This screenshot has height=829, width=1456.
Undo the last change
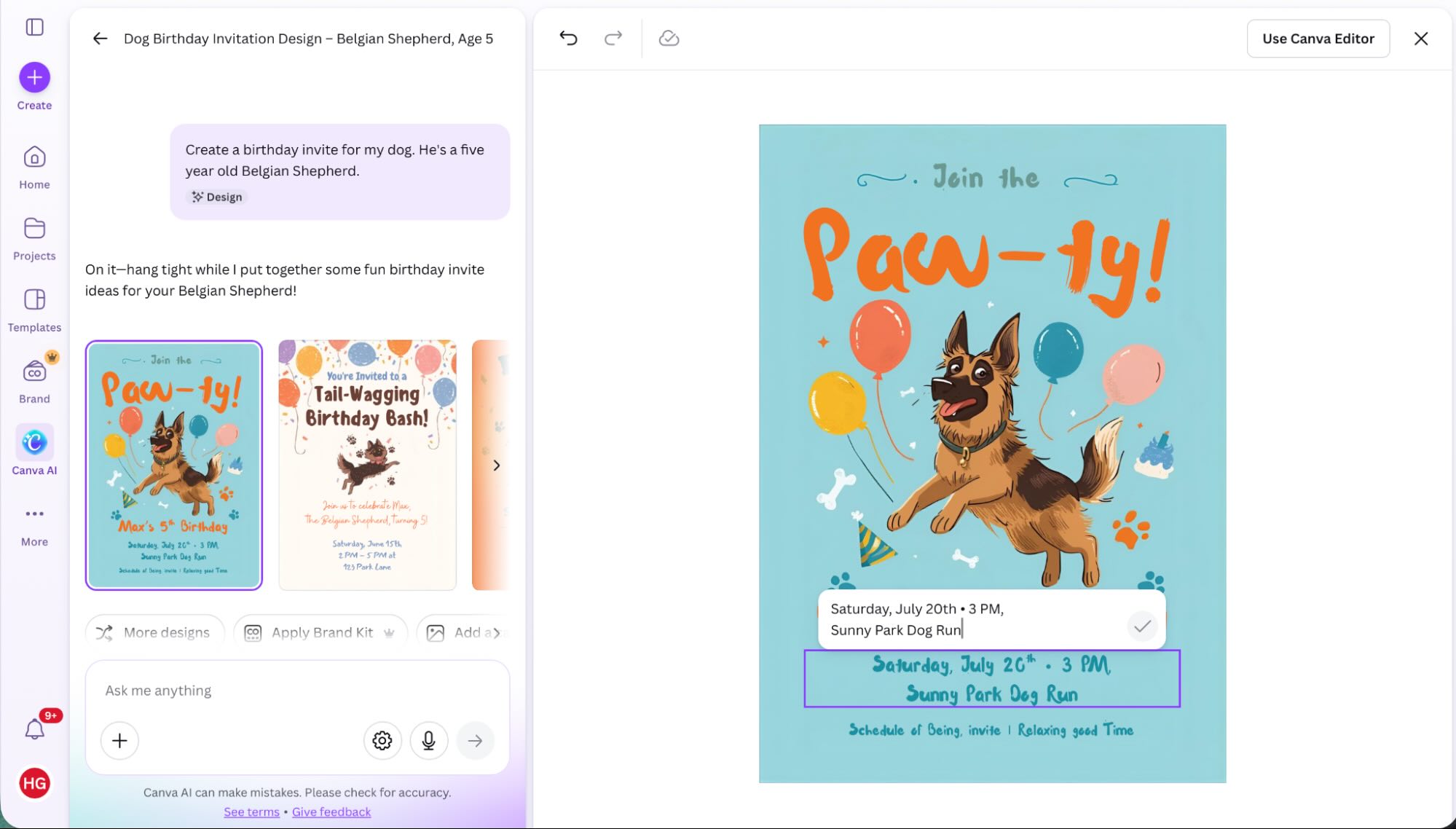point(569,38)
